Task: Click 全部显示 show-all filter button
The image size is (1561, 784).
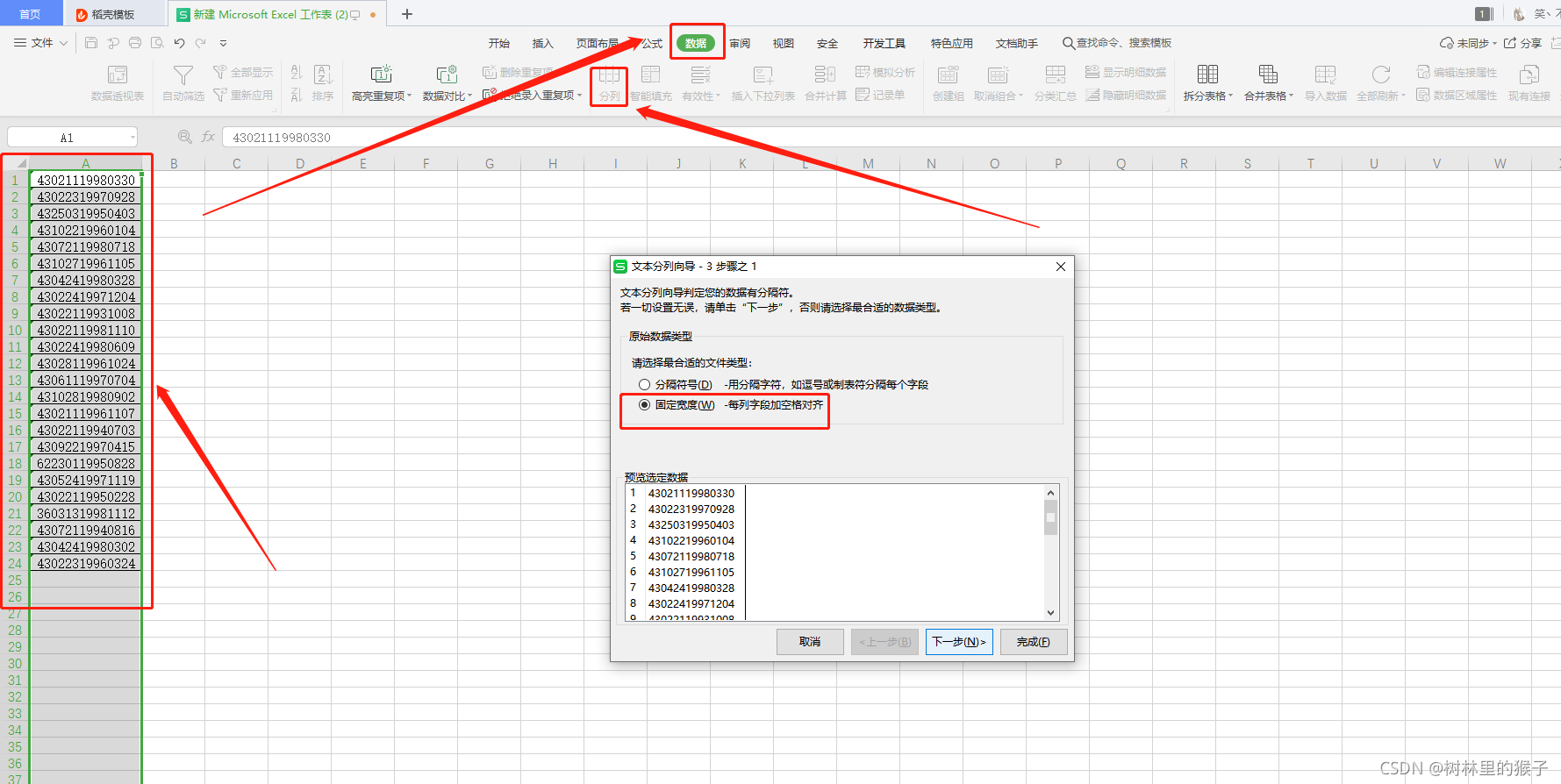Action: 243,72
